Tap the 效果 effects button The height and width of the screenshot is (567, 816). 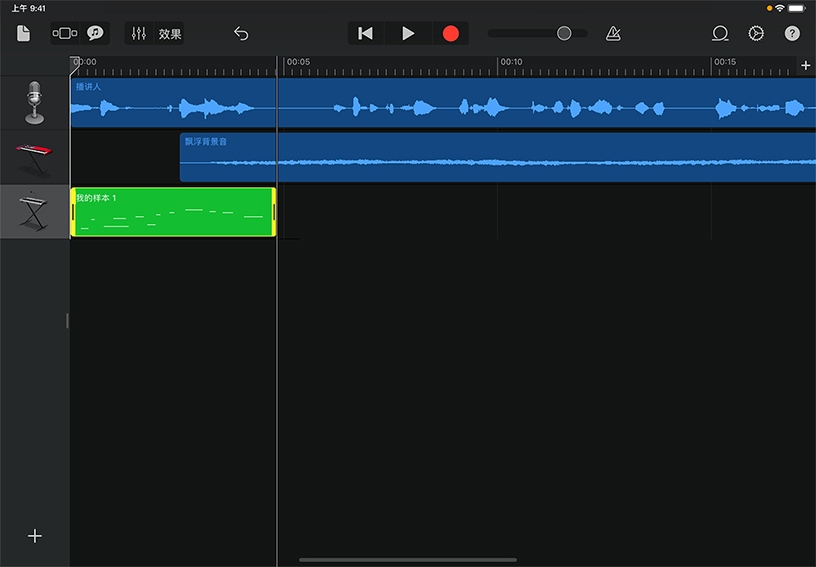pos(170,34)
